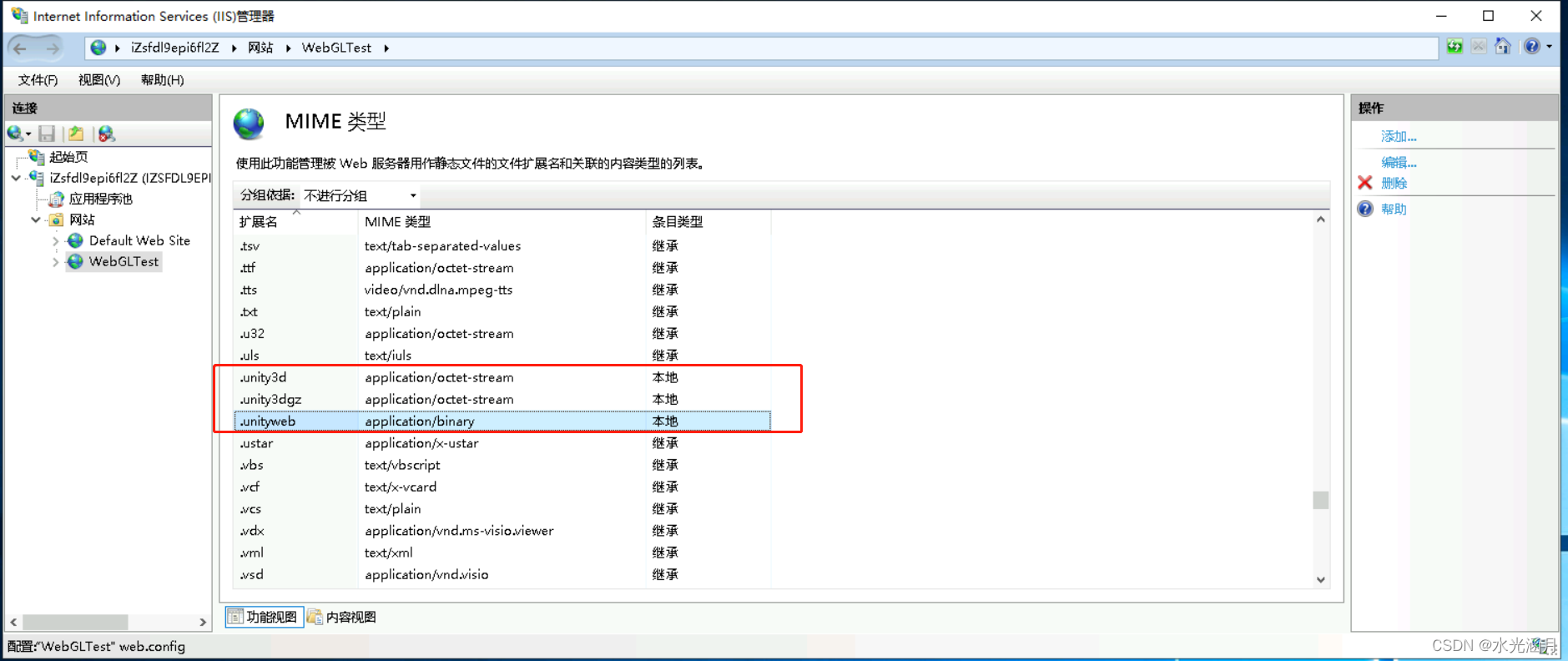Click the Create new connection icon in Connections toolbar
The width and height of the screenshot is (1568, 661).
16,134
